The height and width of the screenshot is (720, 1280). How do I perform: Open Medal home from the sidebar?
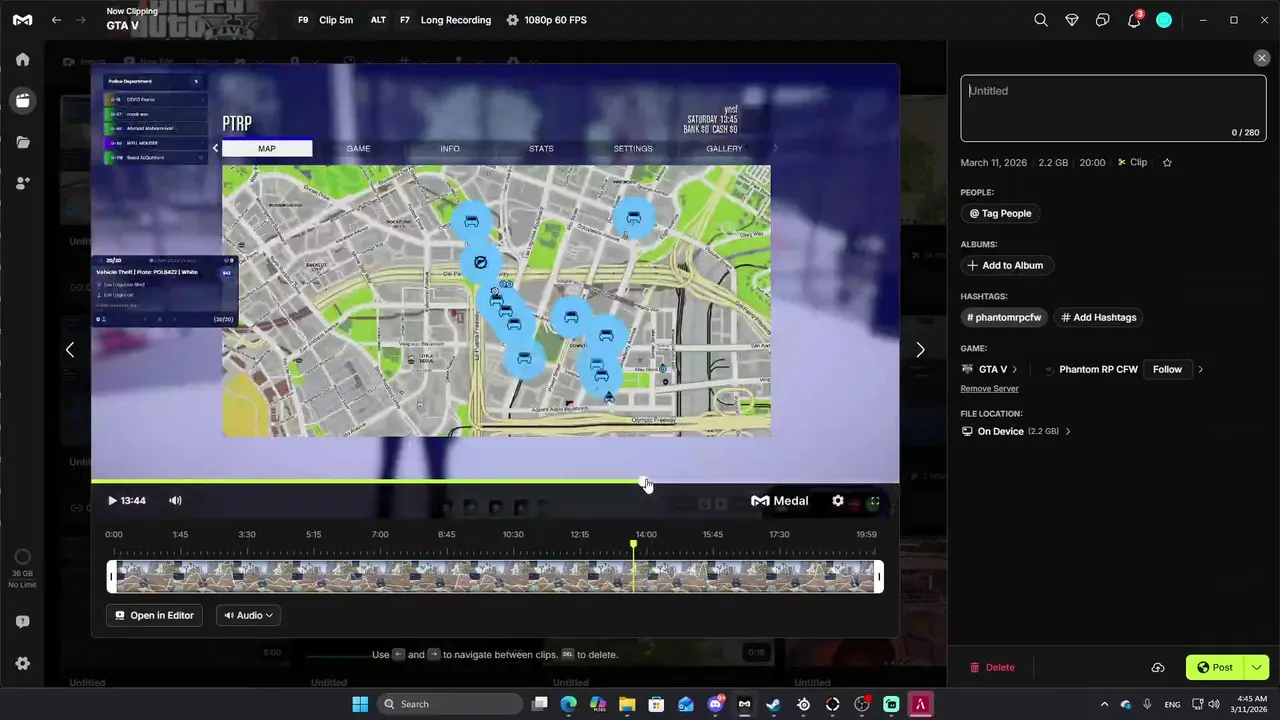[22, 59]
